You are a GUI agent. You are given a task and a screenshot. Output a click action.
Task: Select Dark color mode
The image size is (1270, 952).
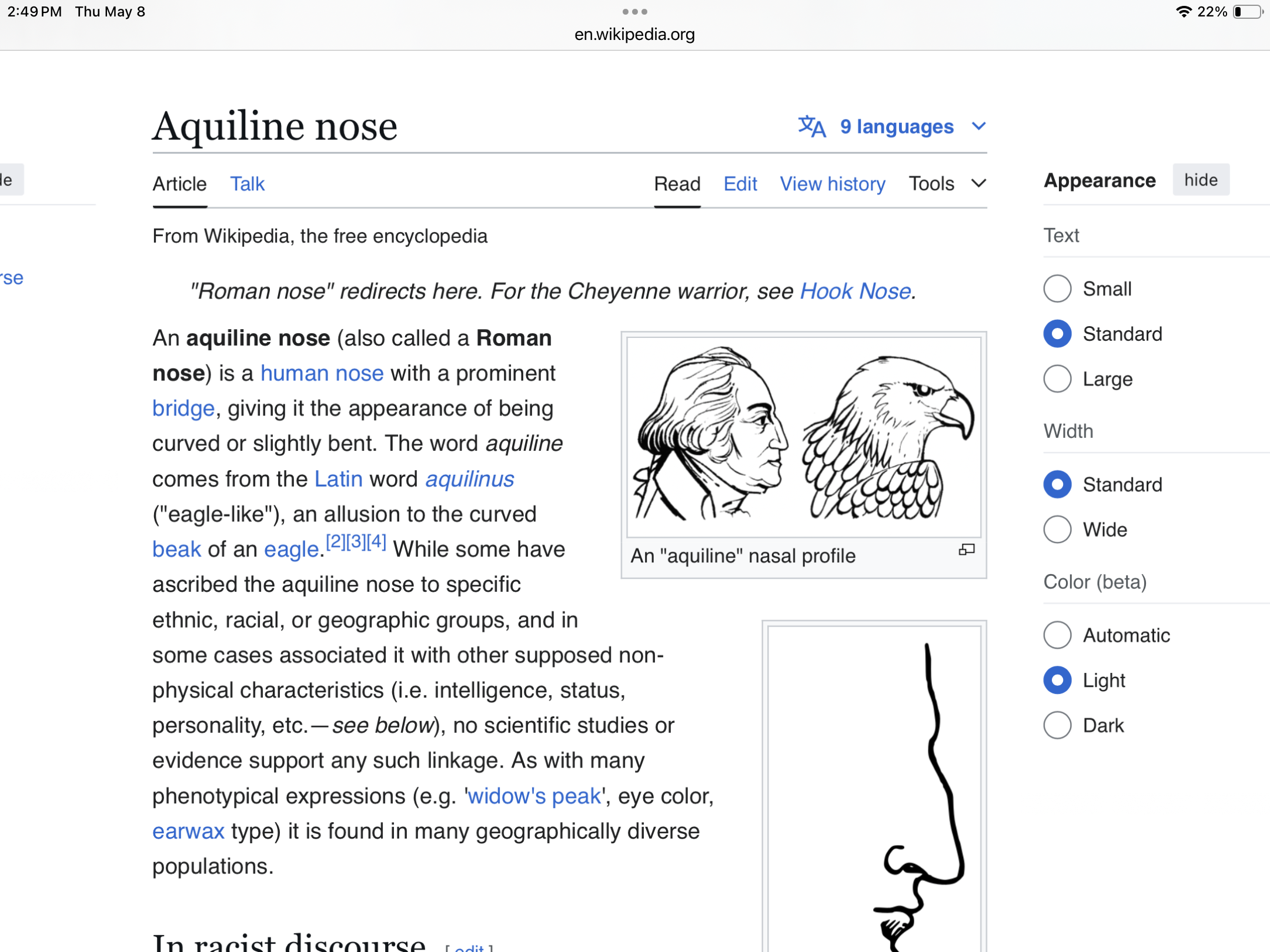pos(1057,725)
